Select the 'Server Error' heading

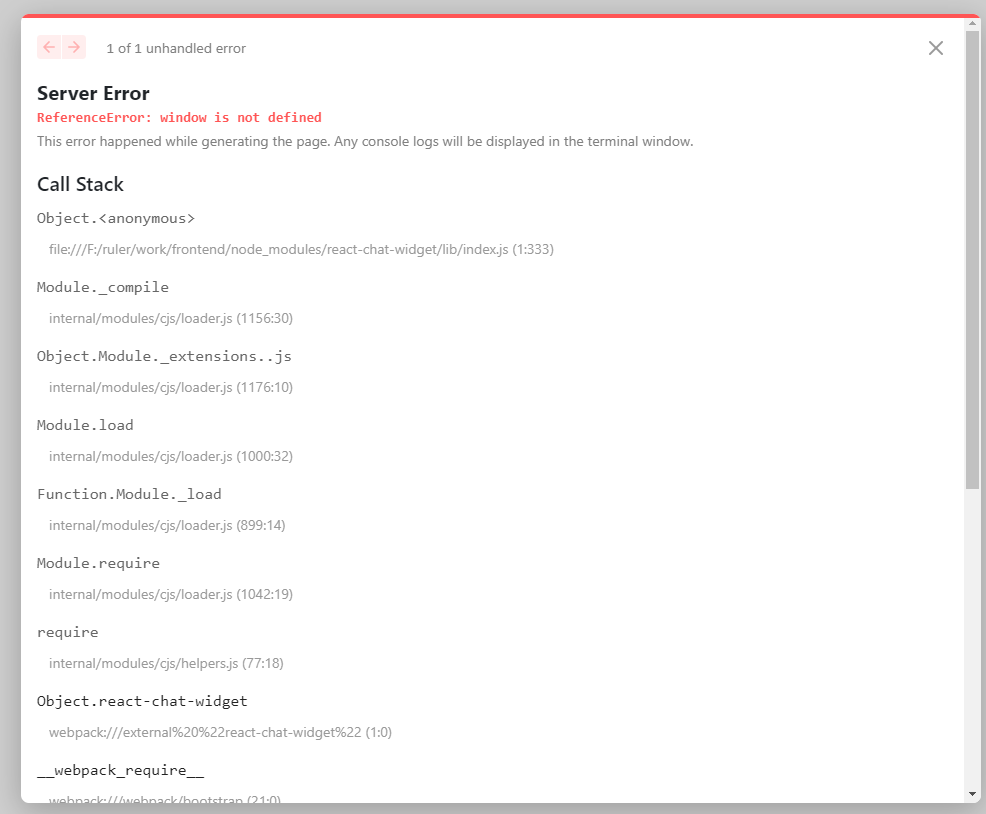coord(93,93)
